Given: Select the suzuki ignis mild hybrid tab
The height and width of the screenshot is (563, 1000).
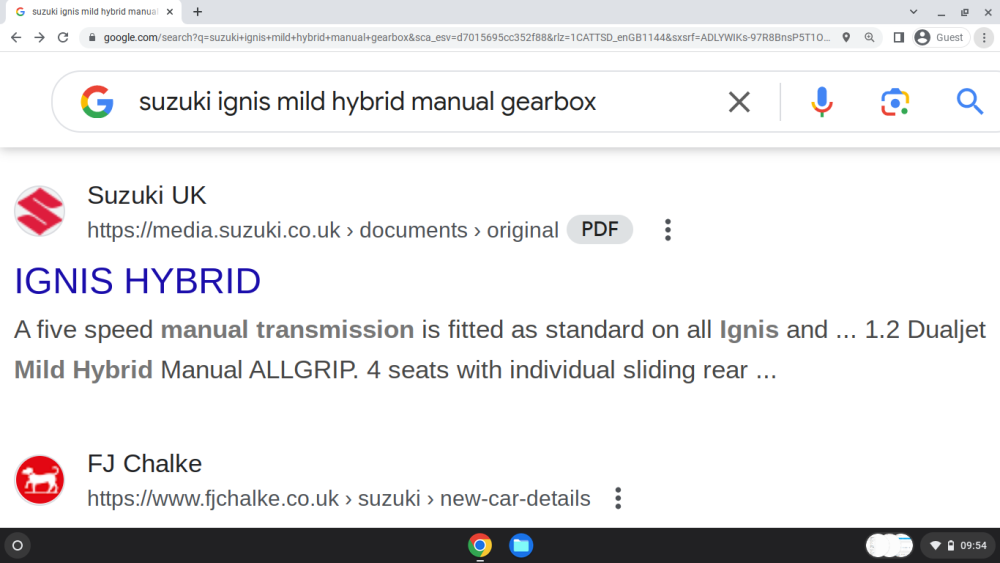Looking at the screenshot, I should (x=94, y=11).
